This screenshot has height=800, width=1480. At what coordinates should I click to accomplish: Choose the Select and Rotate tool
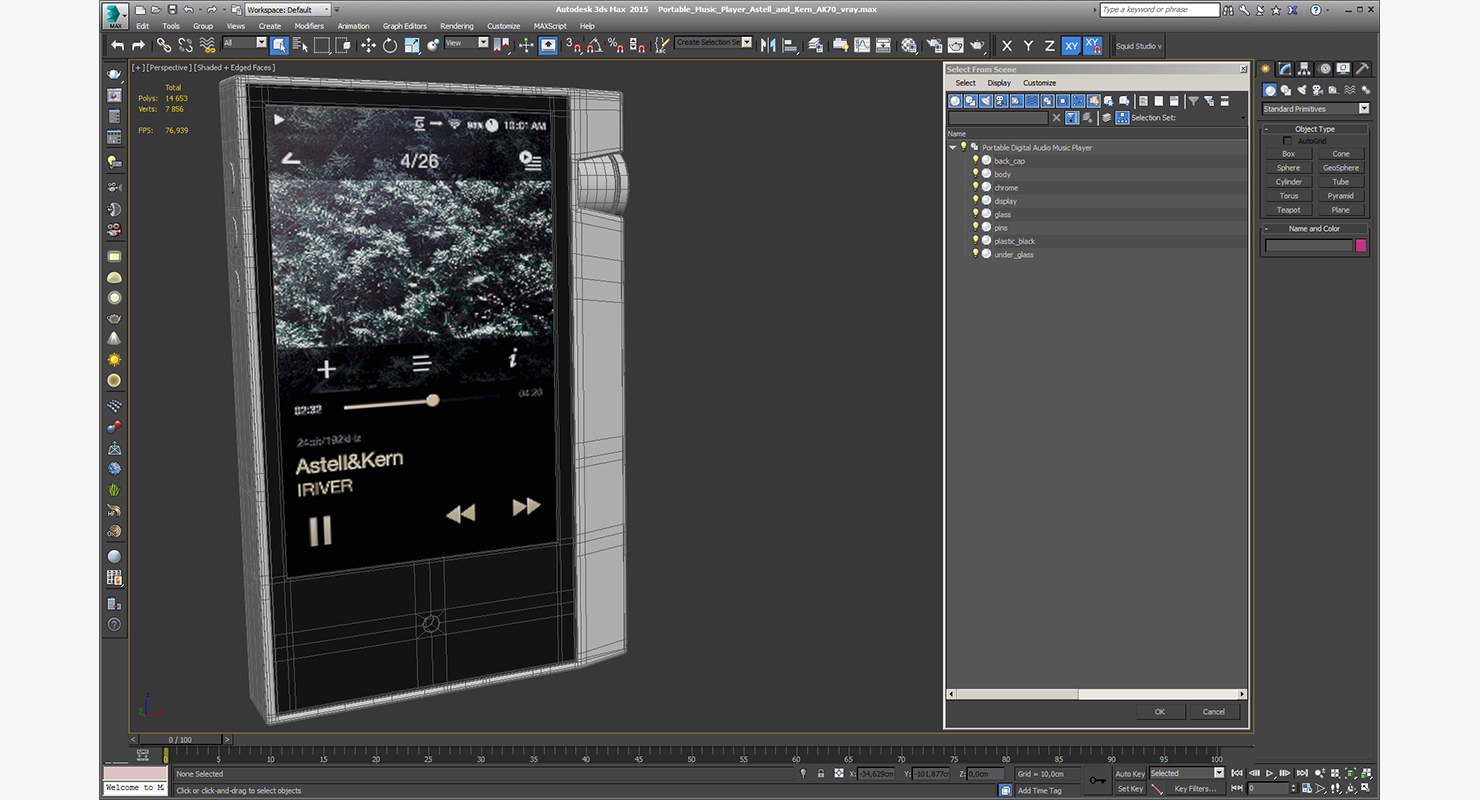(x=389, y=45)
